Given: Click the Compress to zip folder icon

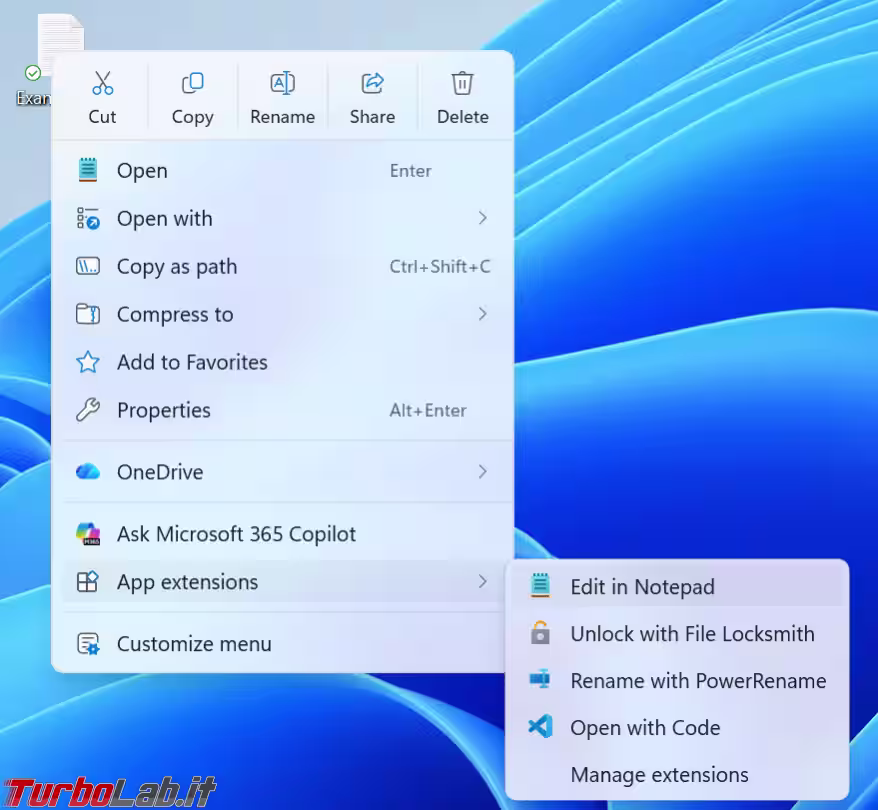Looking at the screenshot, I should pyautogui.click(x=88, y=314).
